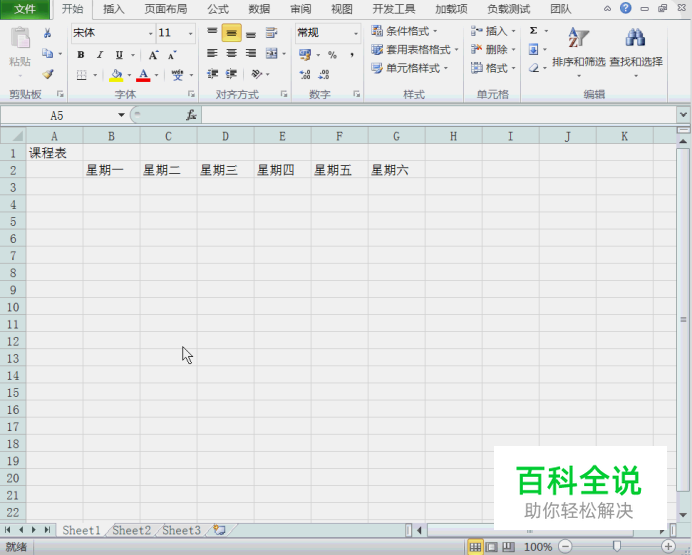Open Format as Table (套用表格格式) menu
This screenshot has width=692, height=555.
coord(415,49)
